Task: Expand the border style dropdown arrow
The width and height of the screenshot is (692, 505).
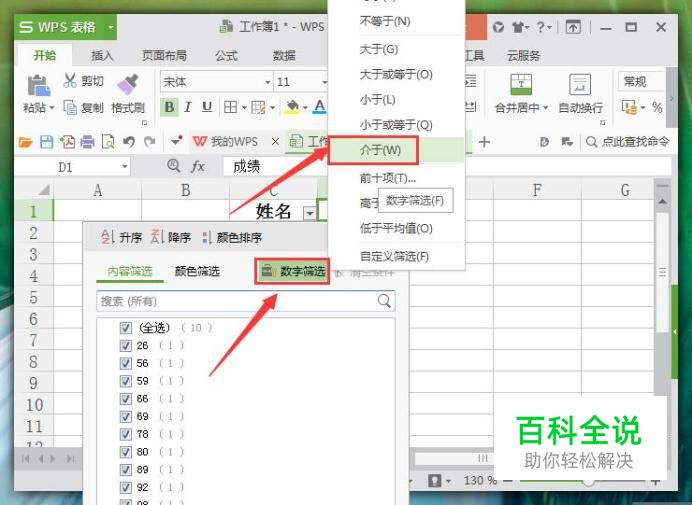Action: click(x=244, y=107)
